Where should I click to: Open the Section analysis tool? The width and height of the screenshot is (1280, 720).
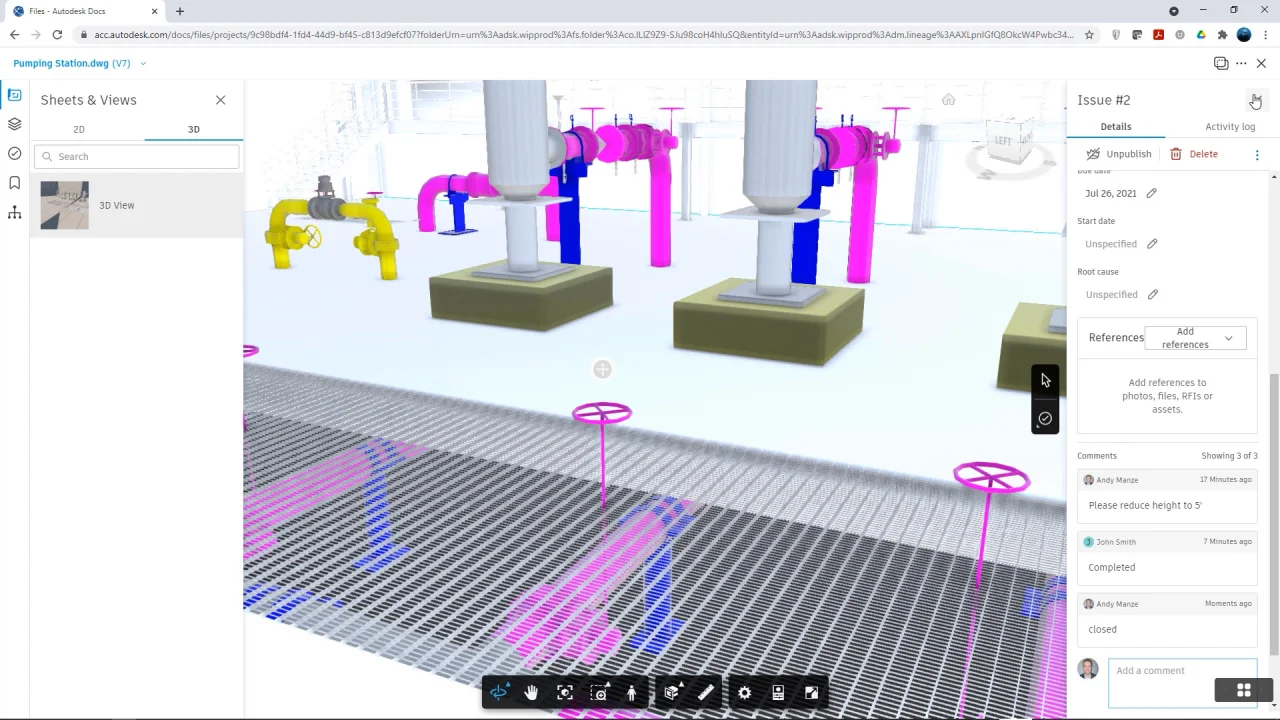pos(672,692)
